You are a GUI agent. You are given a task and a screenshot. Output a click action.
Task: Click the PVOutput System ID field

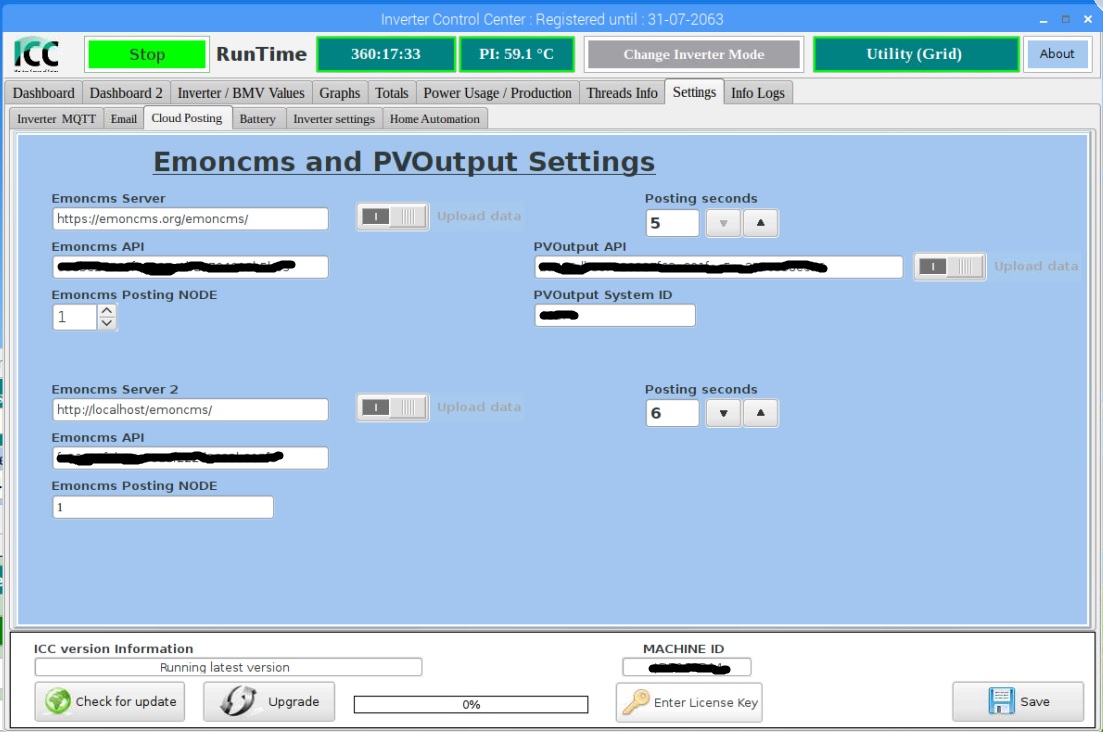615,315
